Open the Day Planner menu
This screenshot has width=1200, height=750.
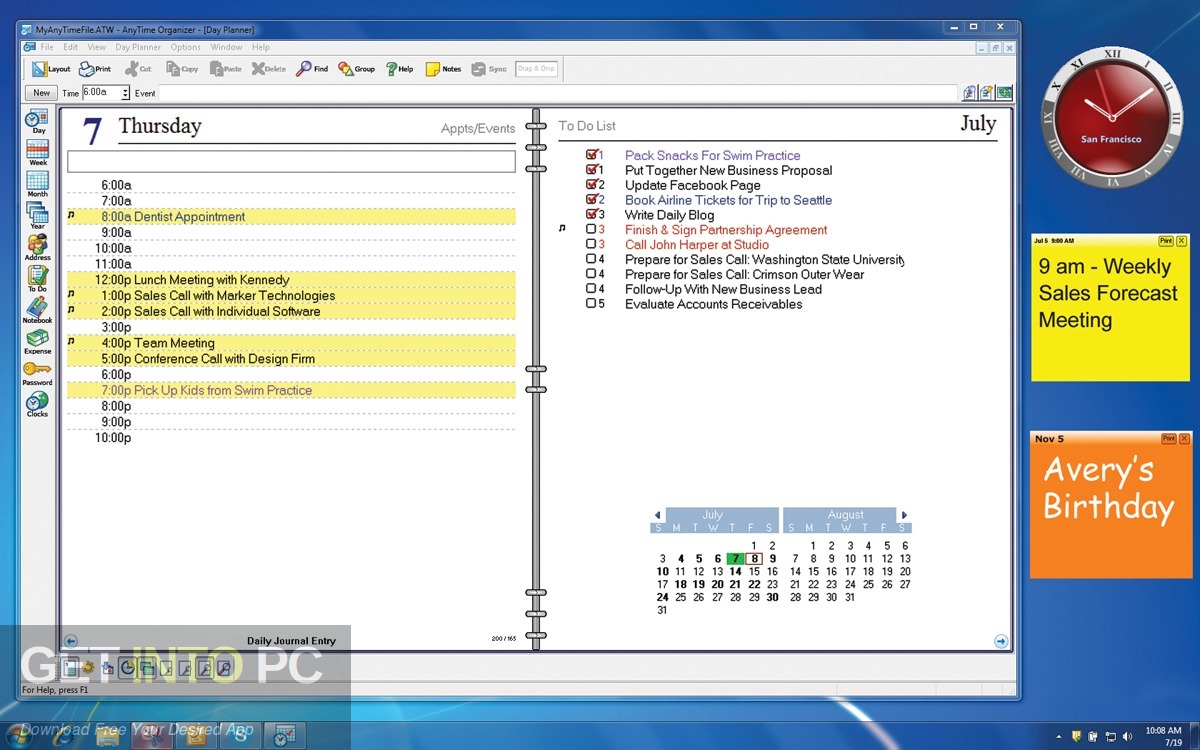coord(137,47)
